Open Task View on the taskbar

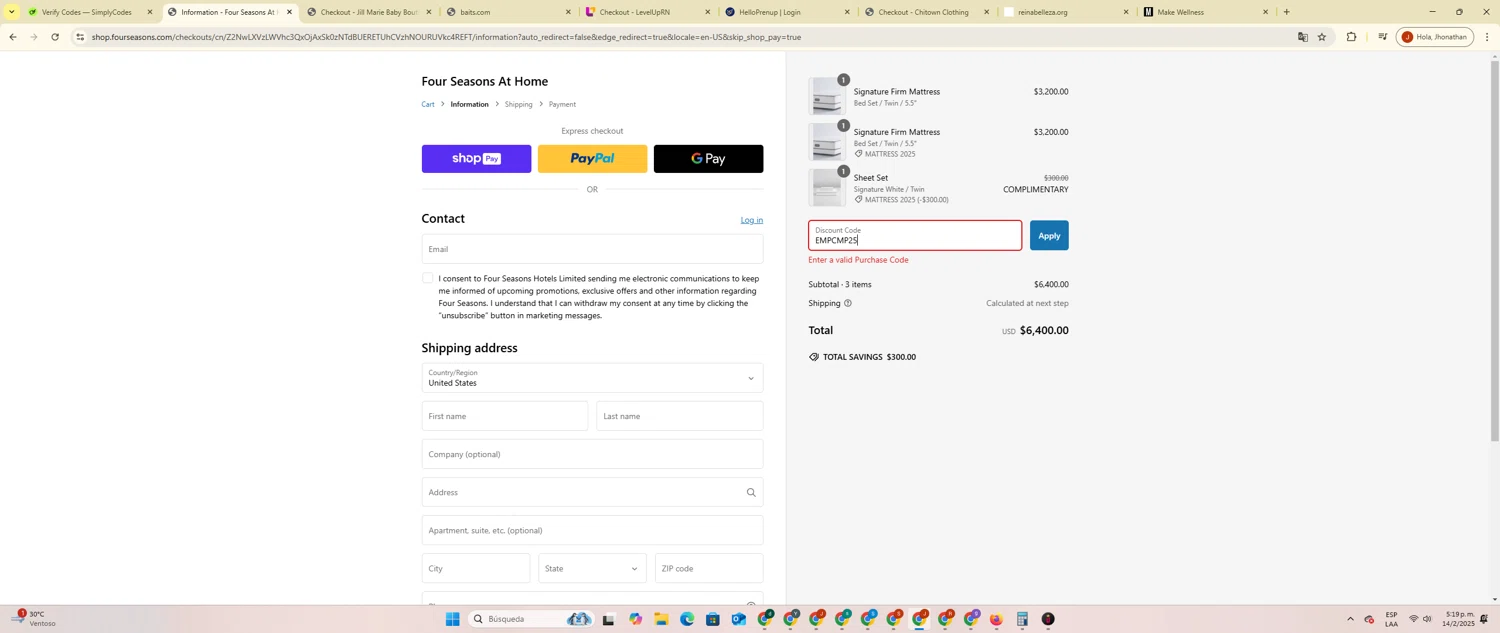(x=608, y=620)
